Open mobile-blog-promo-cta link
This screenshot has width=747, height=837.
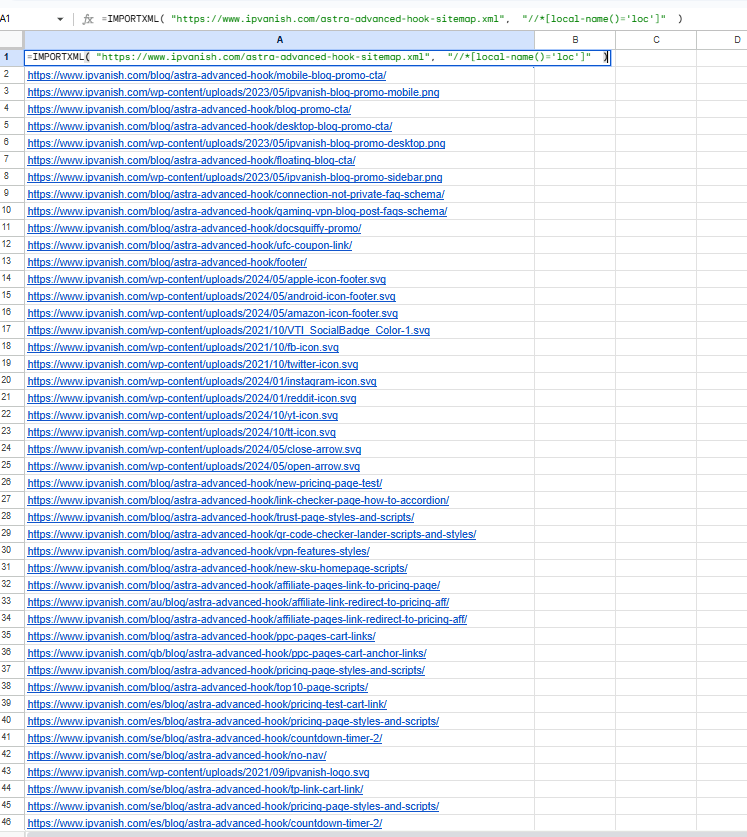[207, 75]
